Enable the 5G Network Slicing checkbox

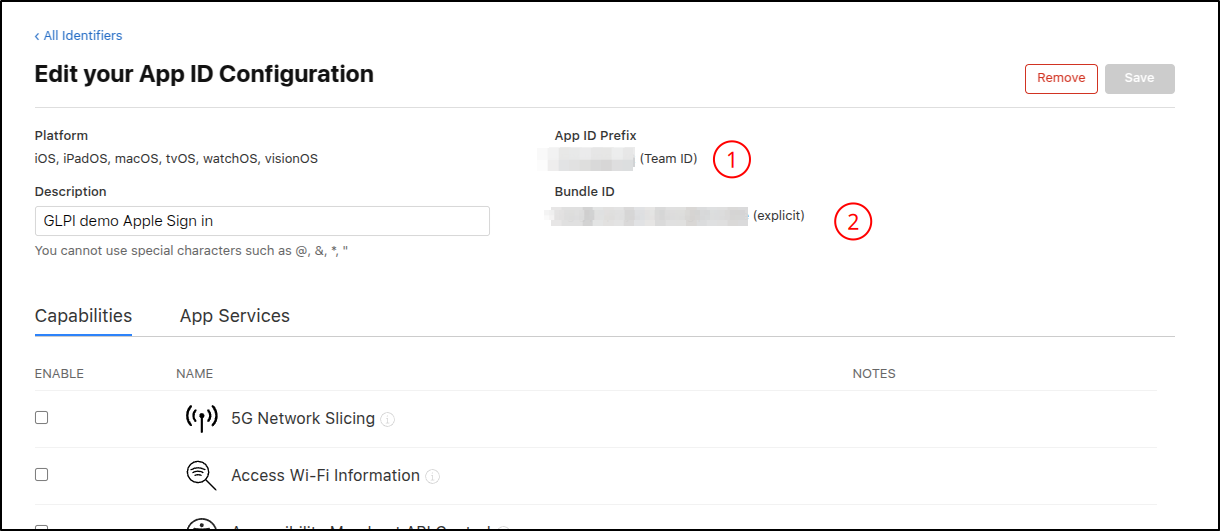(x=42, y=418)
